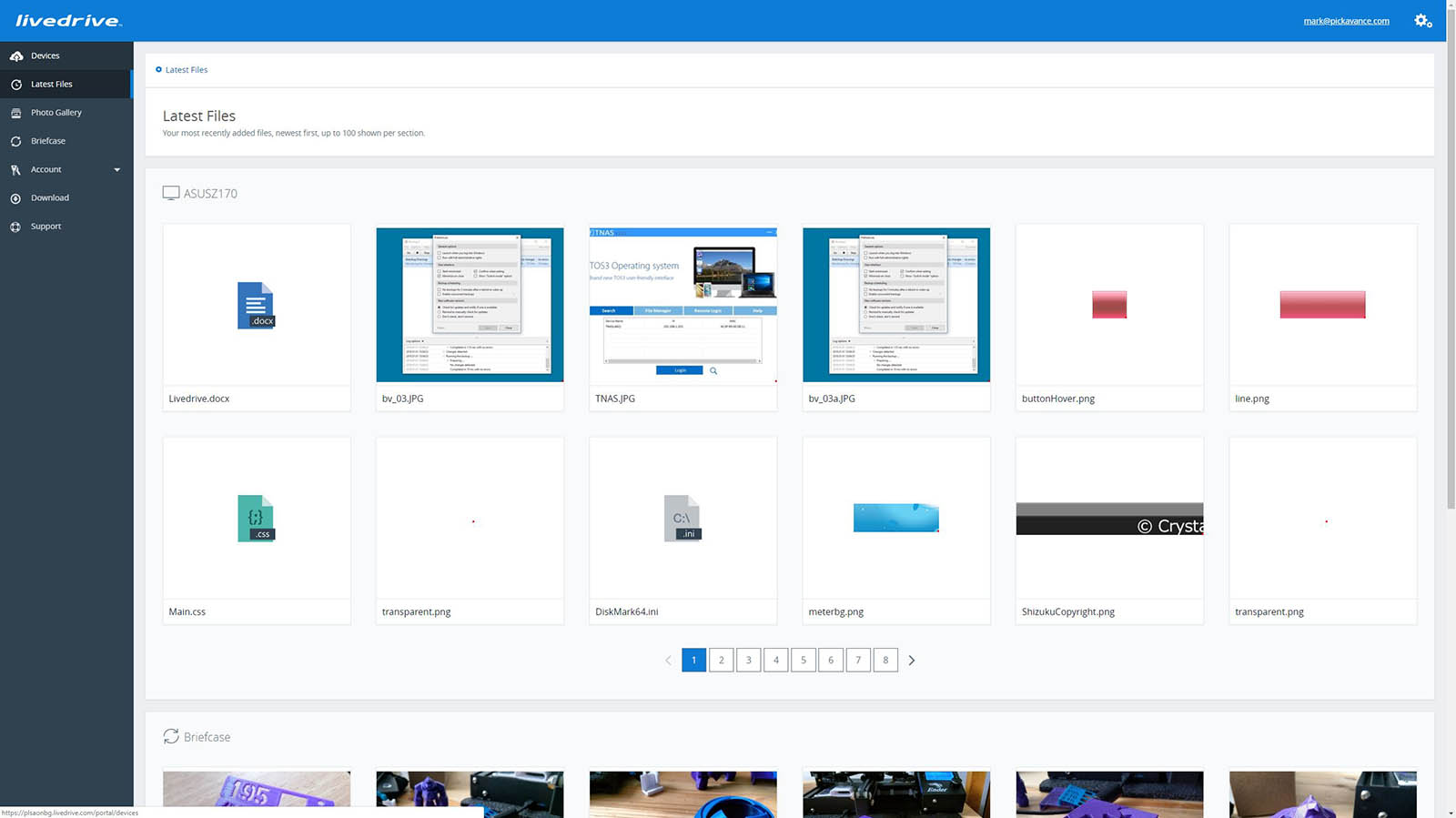Open Devices in the sidebar
The height and width of the screenshot is (818, 1456).
pos(66,56)
